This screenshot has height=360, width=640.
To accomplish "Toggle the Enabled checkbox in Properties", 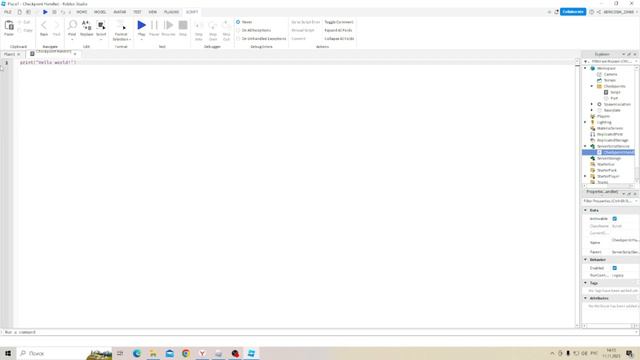I will click(x=615, y=268).
